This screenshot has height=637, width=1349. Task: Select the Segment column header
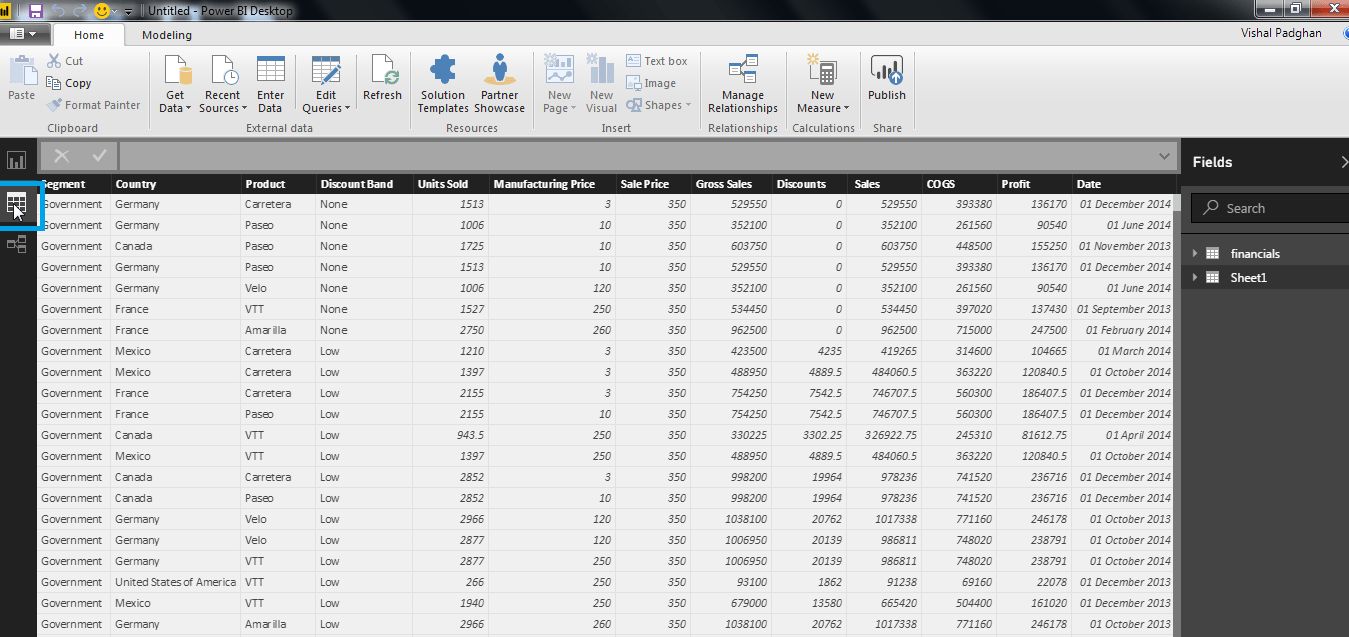(x=74, y=184)
